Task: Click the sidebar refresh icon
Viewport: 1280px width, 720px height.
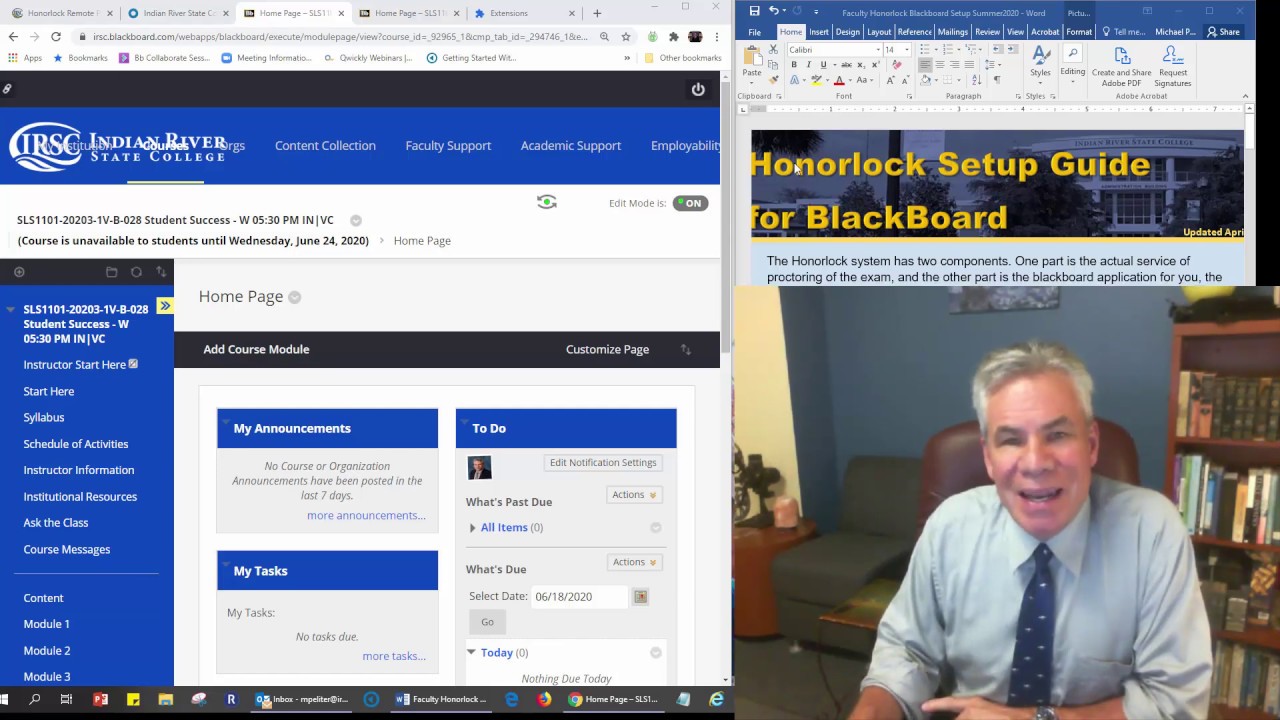Action: 136,272
